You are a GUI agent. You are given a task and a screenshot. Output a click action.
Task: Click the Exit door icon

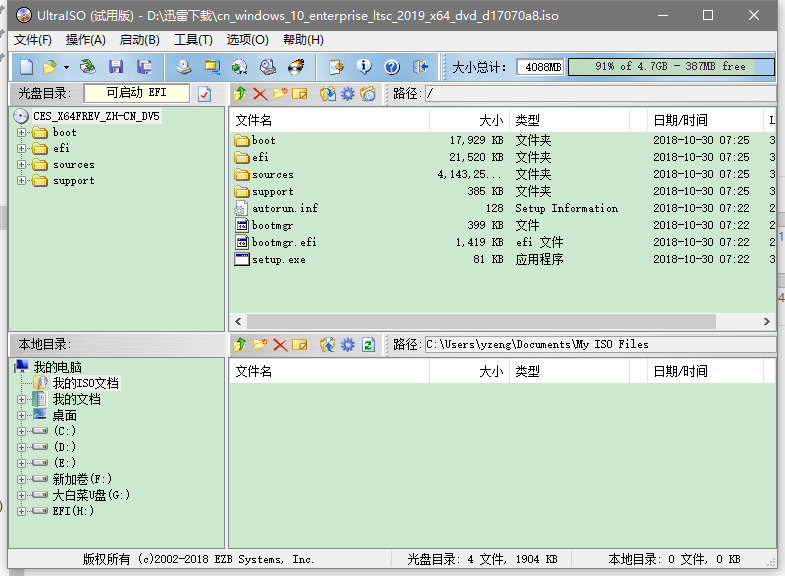coord(421,67)
